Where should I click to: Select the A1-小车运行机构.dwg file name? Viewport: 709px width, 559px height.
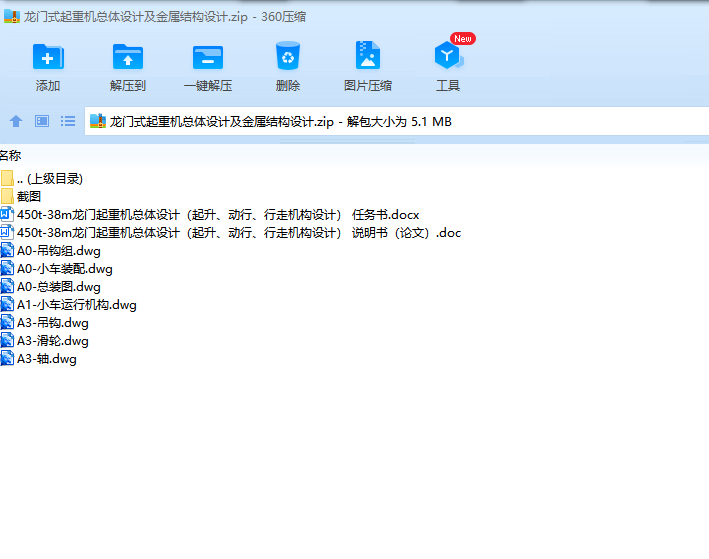pos(77,305)
